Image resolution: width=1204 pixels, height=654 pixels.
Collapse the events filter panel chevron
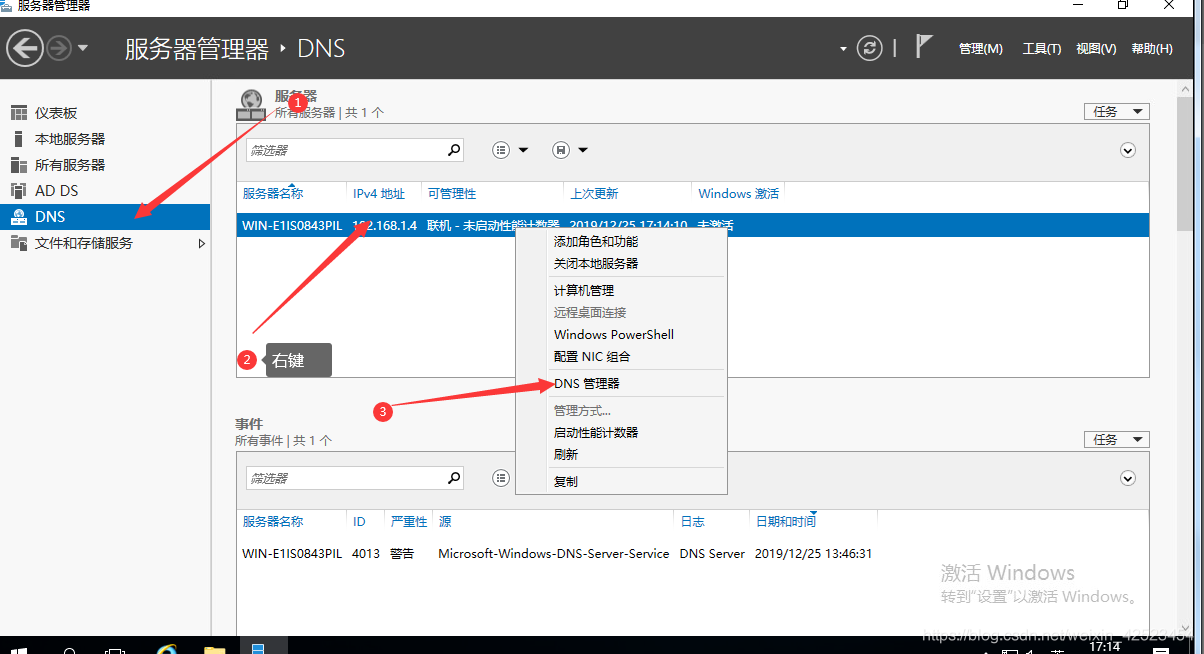(x=1128, y=478)
